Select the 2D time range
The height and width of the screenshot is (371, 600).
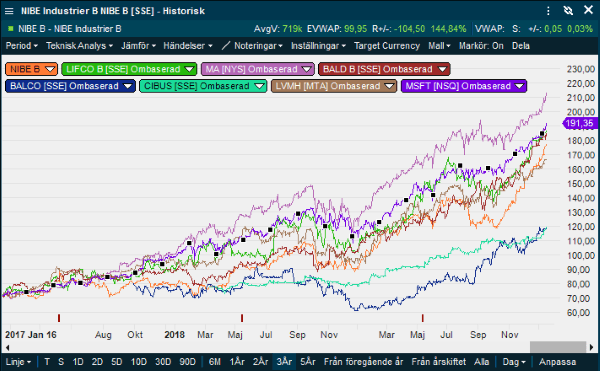click(97, 362)
